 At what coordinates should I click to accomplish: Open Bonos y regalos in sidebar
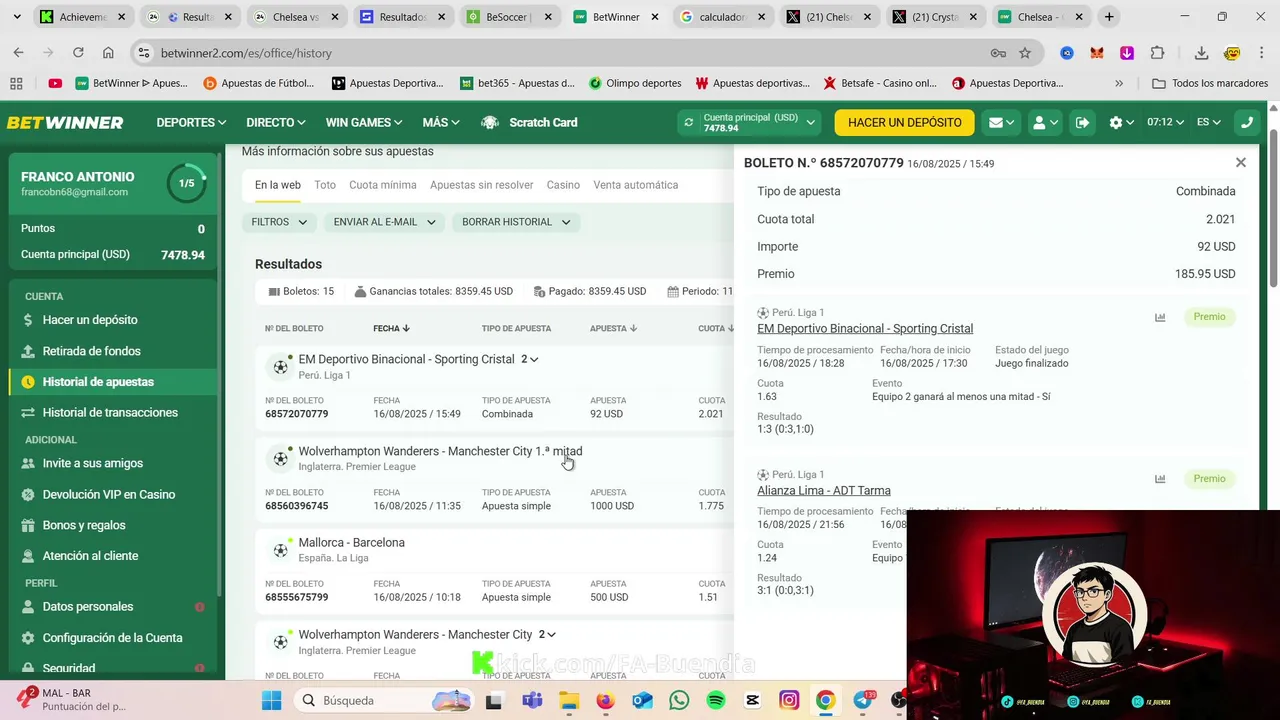112,525
